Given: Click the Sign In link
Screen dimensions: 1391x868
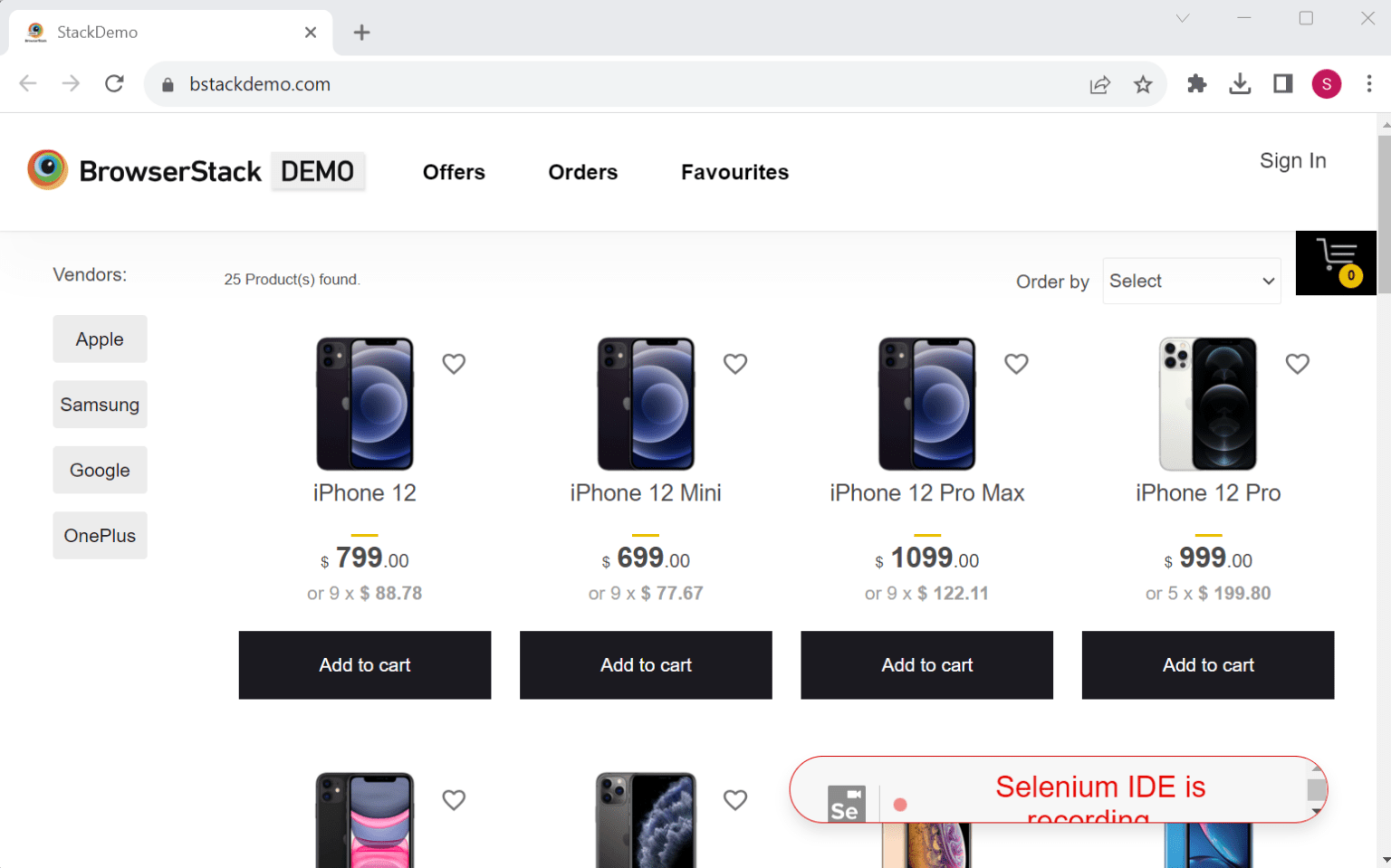Looking at the screenshot, I should 1292,160.
